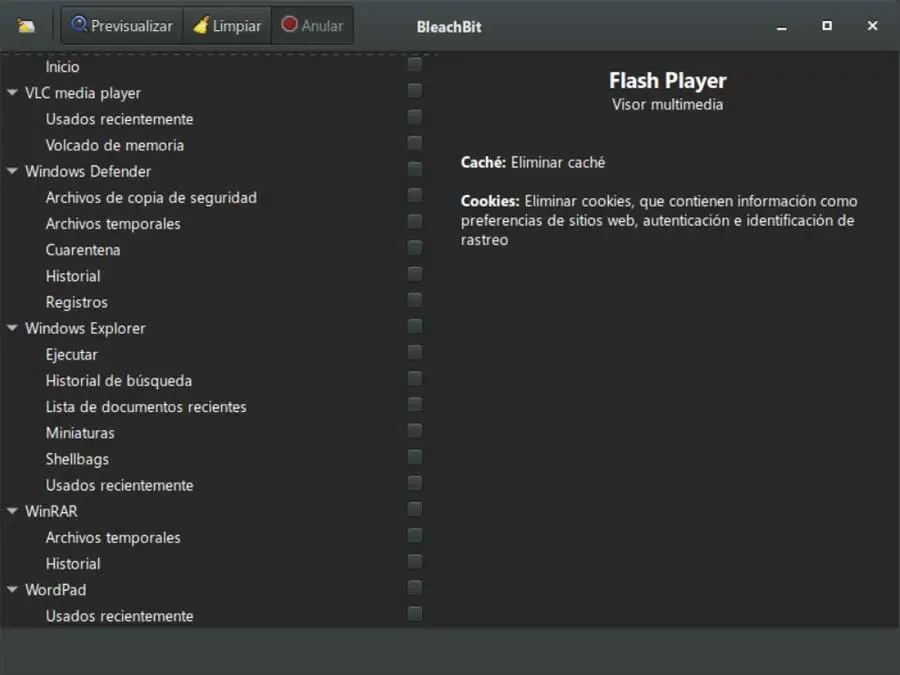This screenshot has width=900, height=675.
Task: Tick the Windows Explorer group checkbox
Action: point(414,325)
